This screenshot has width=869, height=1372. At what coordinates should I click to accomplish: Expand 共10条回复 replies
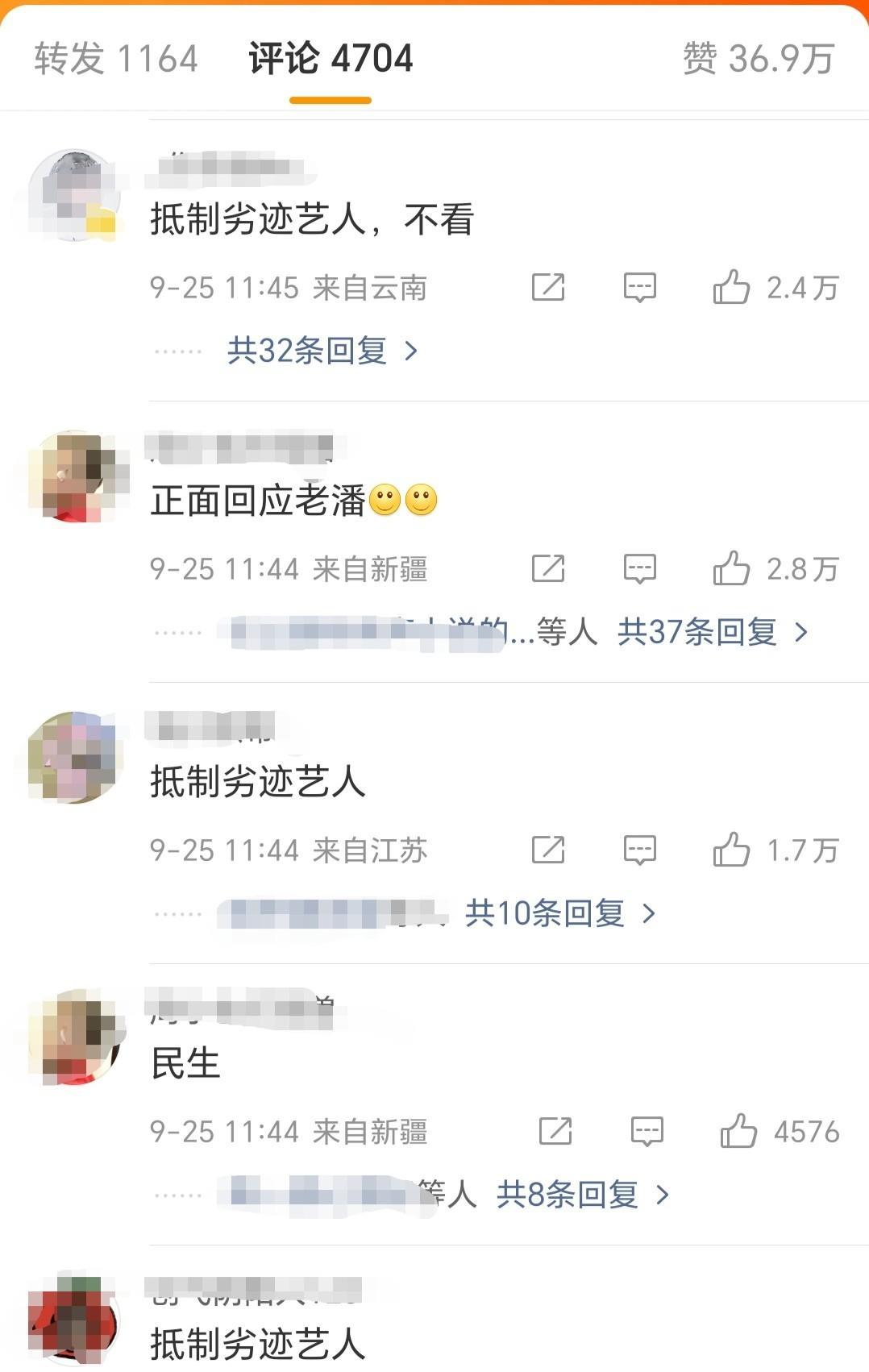[560, 913]
